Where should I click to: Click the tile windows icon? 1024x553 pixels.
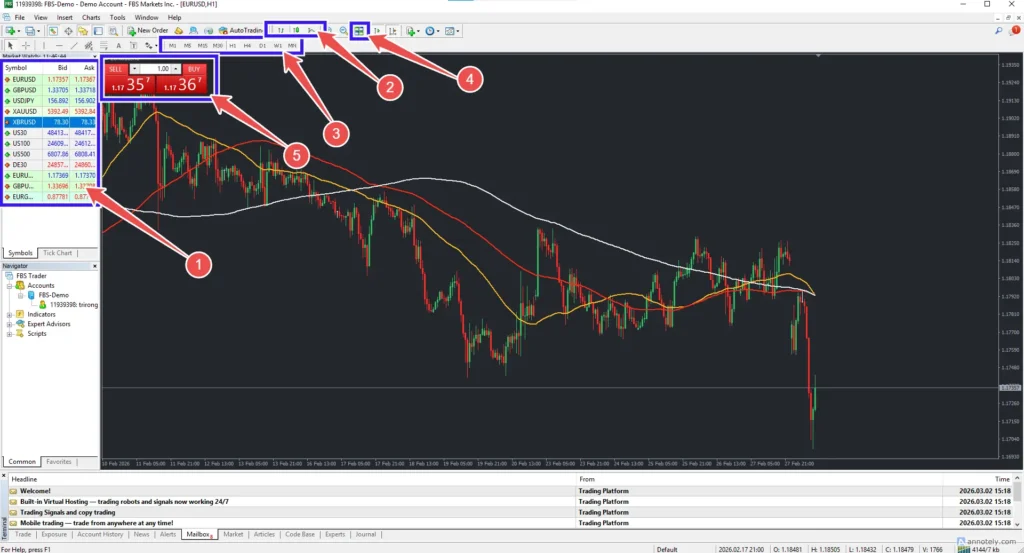tap(360, 31)
